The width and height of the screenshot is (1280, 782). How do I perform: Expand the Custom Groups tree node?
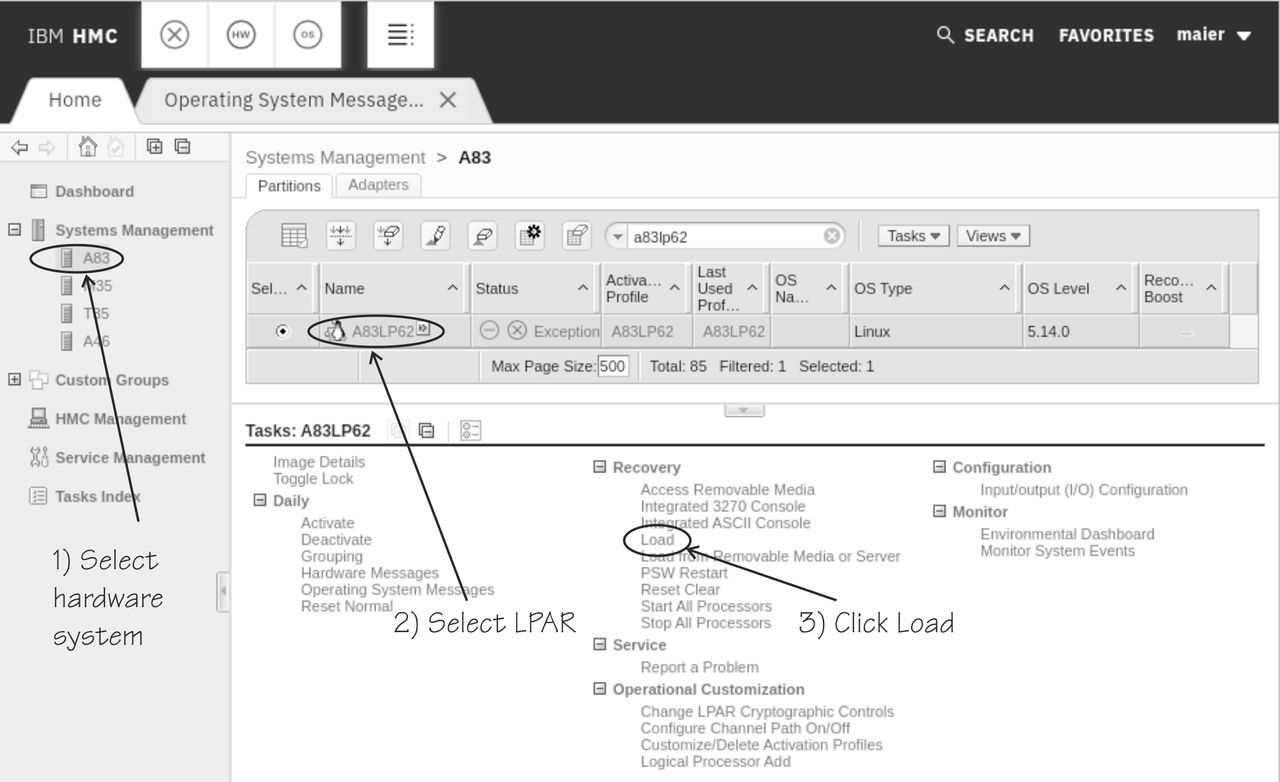click(x=14, y=379)
